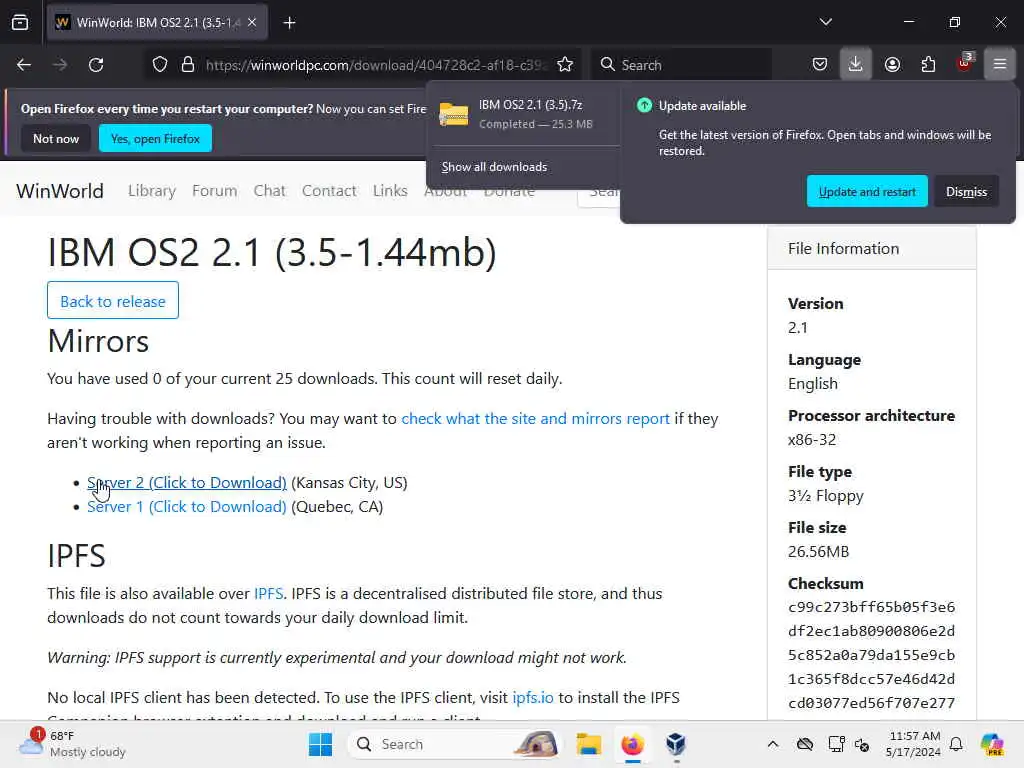Dismiss the update notification
The image size is (1024, 768).
coord(966,191)
